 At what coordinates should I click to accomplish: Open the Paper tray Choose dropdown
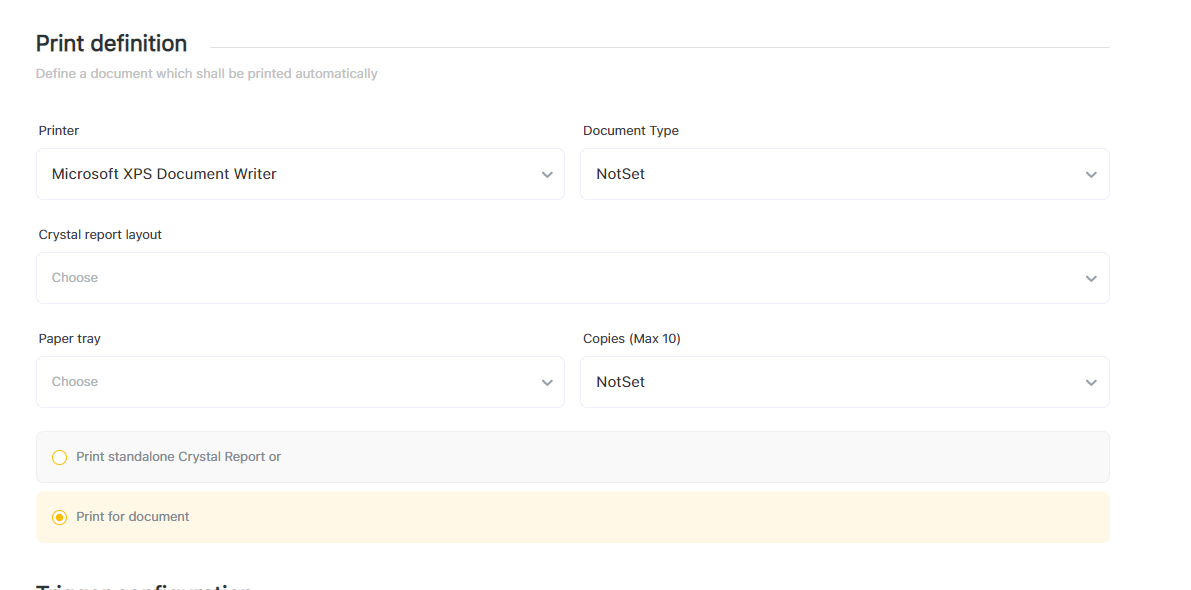tap(290, 382)
